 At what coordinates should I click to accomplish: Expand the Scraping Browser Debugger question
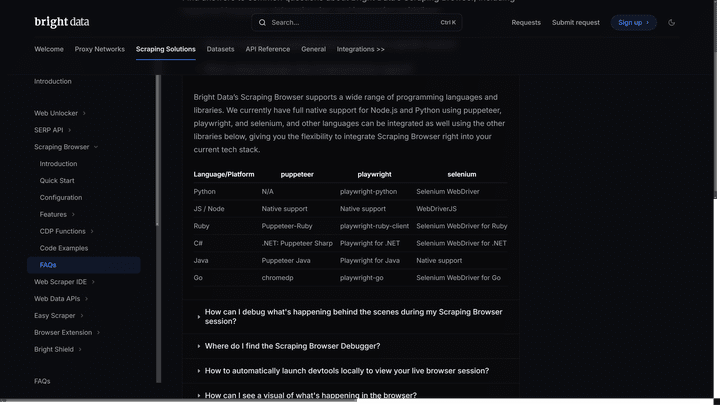[x=351, y=346]
